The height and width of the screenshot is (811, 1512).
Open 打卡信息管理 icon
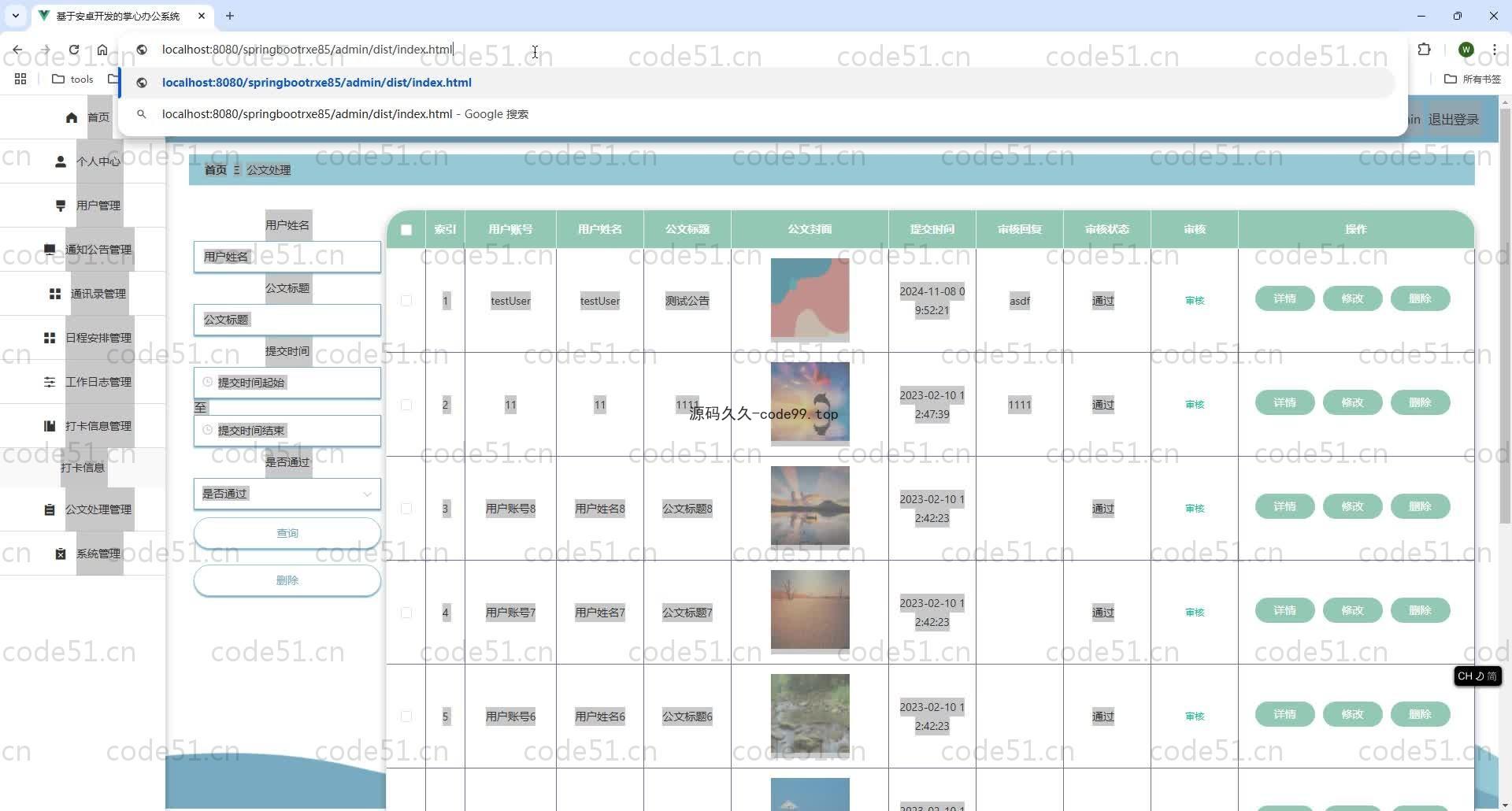click(x=50, y=426)
